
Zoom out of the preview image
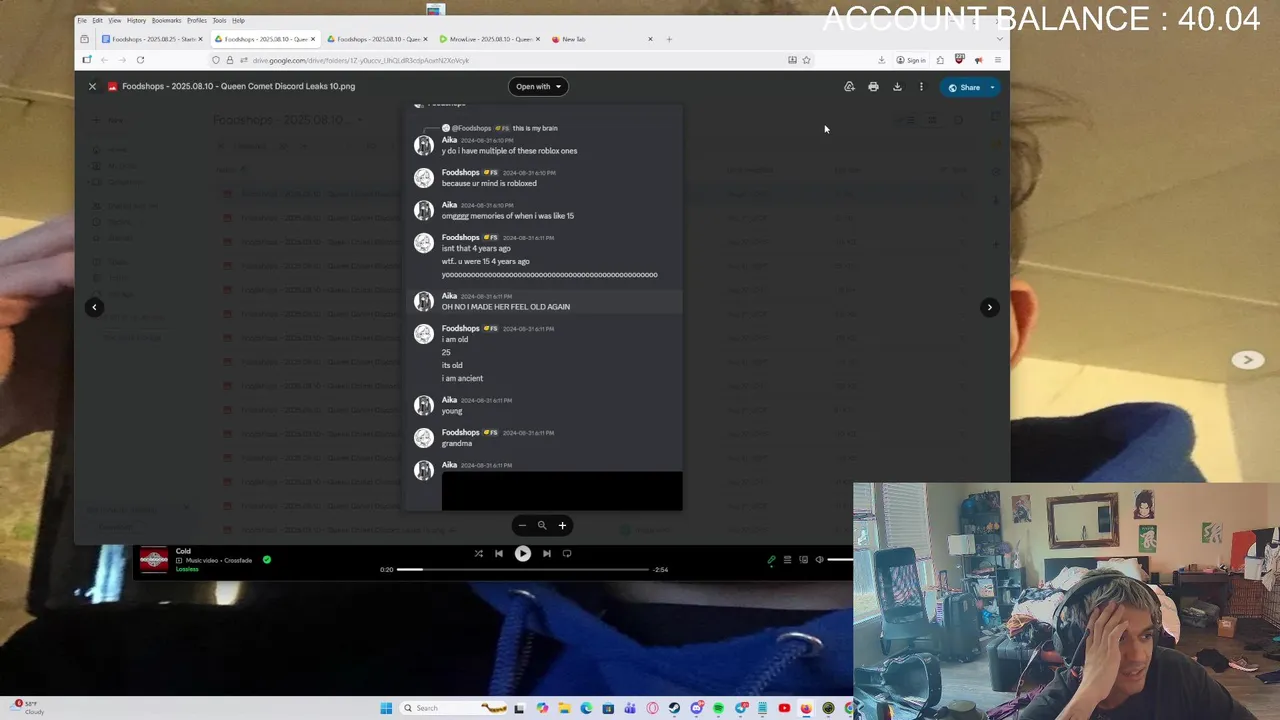(522, 525)
